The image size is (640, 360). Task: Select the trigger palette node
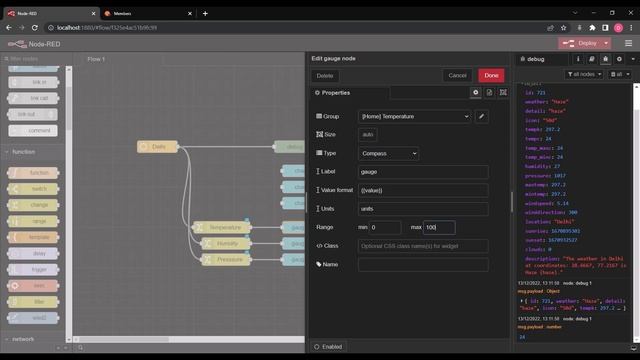click(33, 269)
